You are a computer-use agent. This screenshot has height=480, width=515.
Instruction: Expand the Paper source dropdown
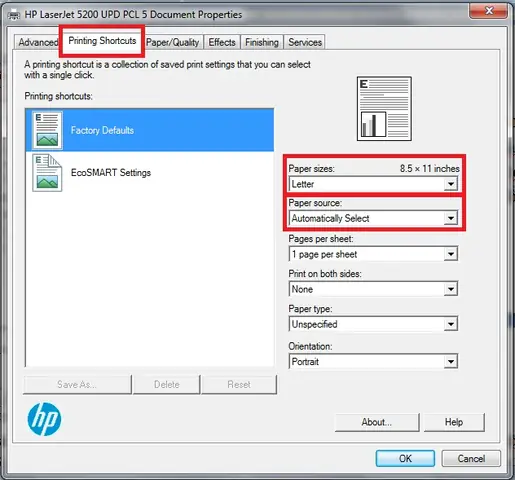tap(450, 218)
